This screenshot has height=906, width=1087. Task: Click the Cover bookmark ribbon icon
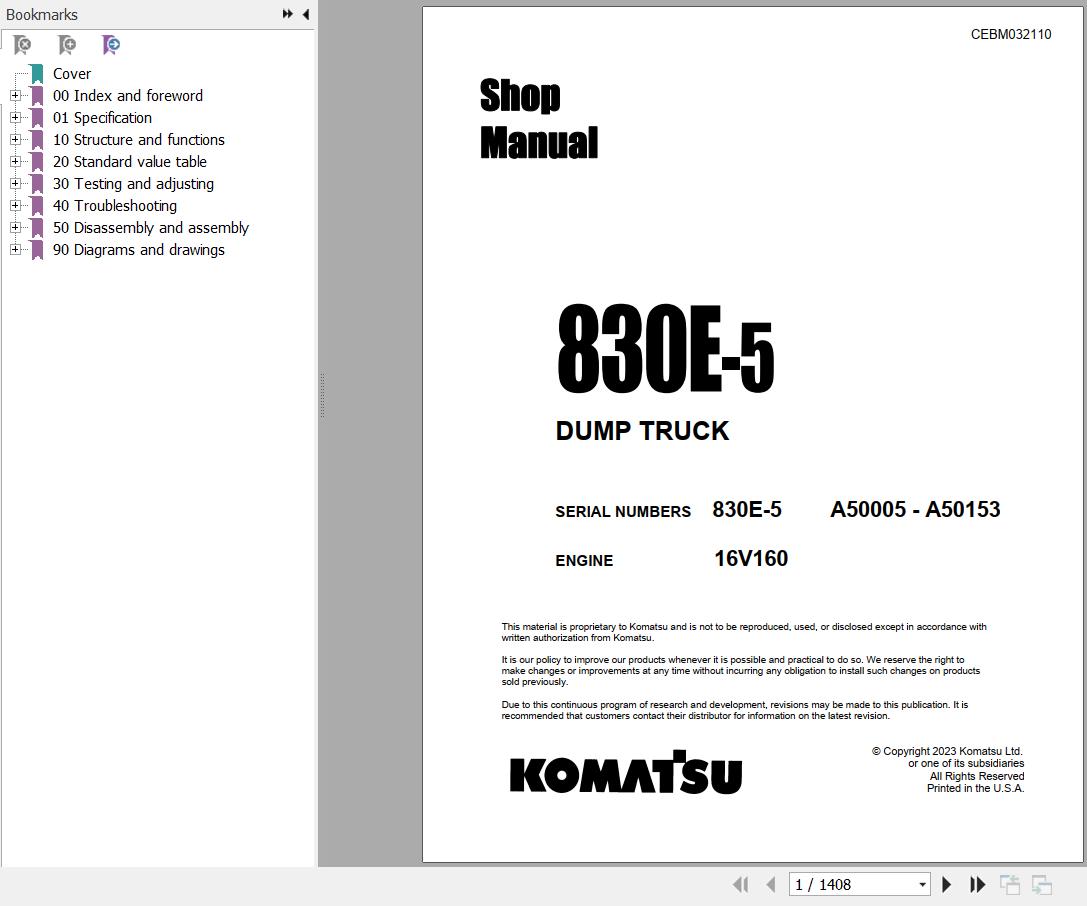pos(37,74)
